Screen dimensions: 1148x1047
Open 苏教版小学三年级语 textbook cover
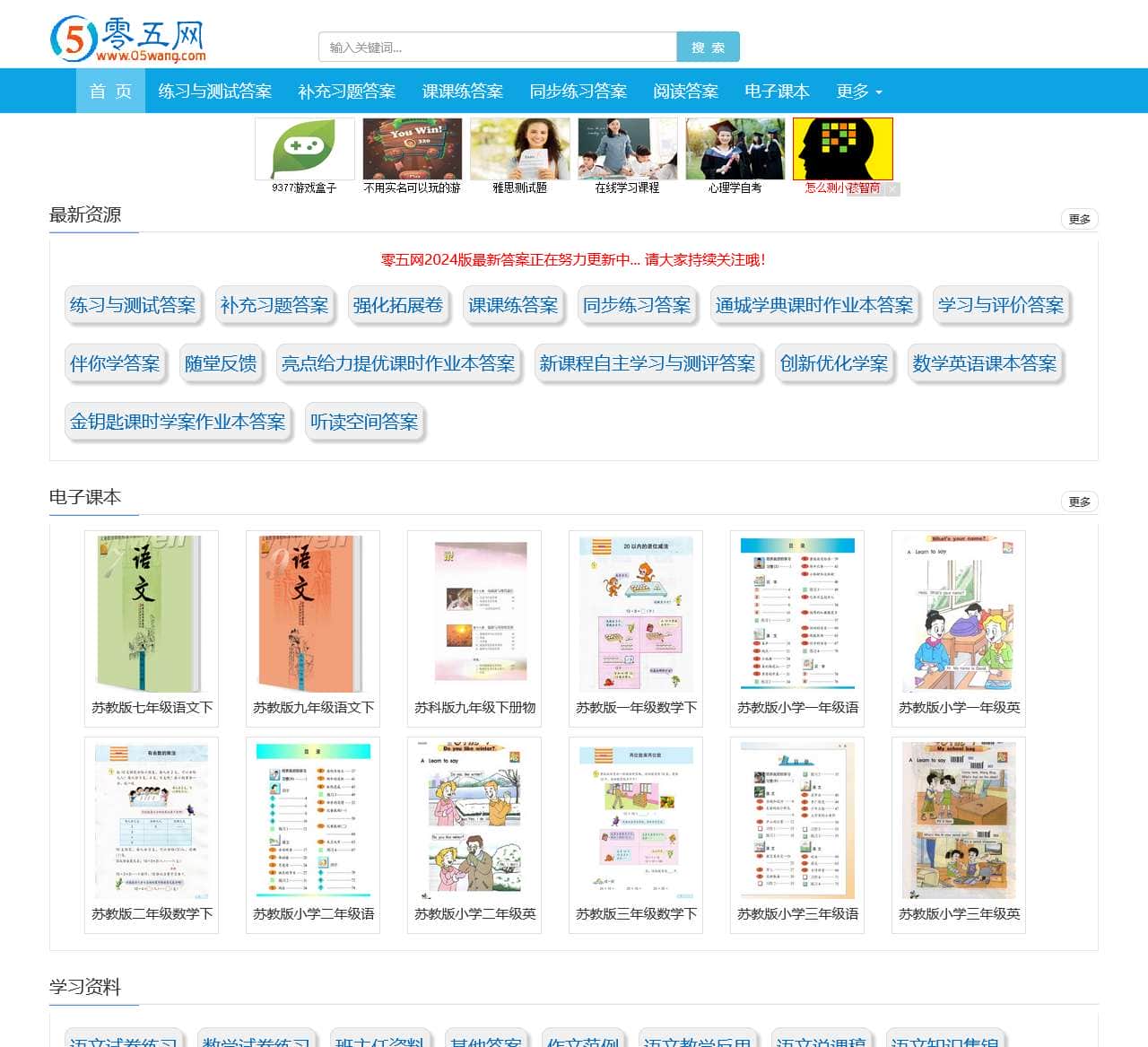[x=797, y=821]
